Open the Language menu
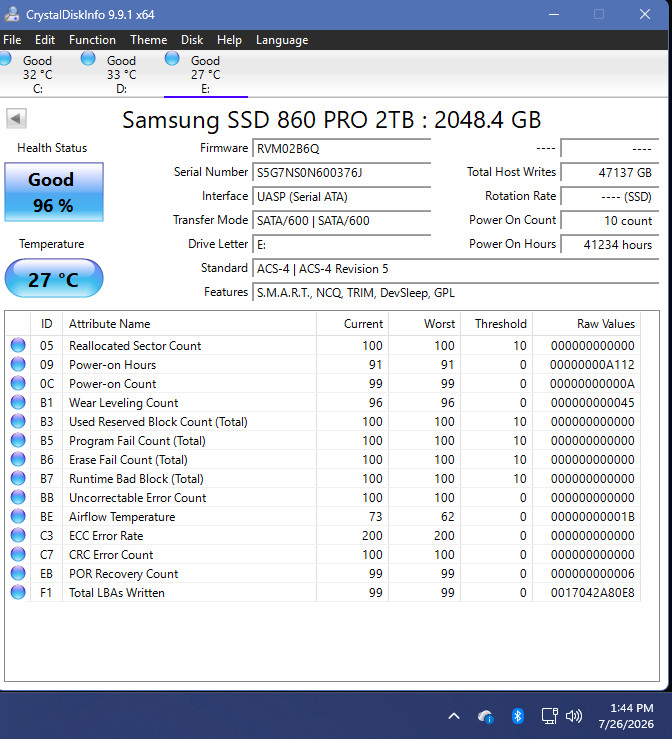672x739 pixels. pyautogui.click(x=282, y=40)
